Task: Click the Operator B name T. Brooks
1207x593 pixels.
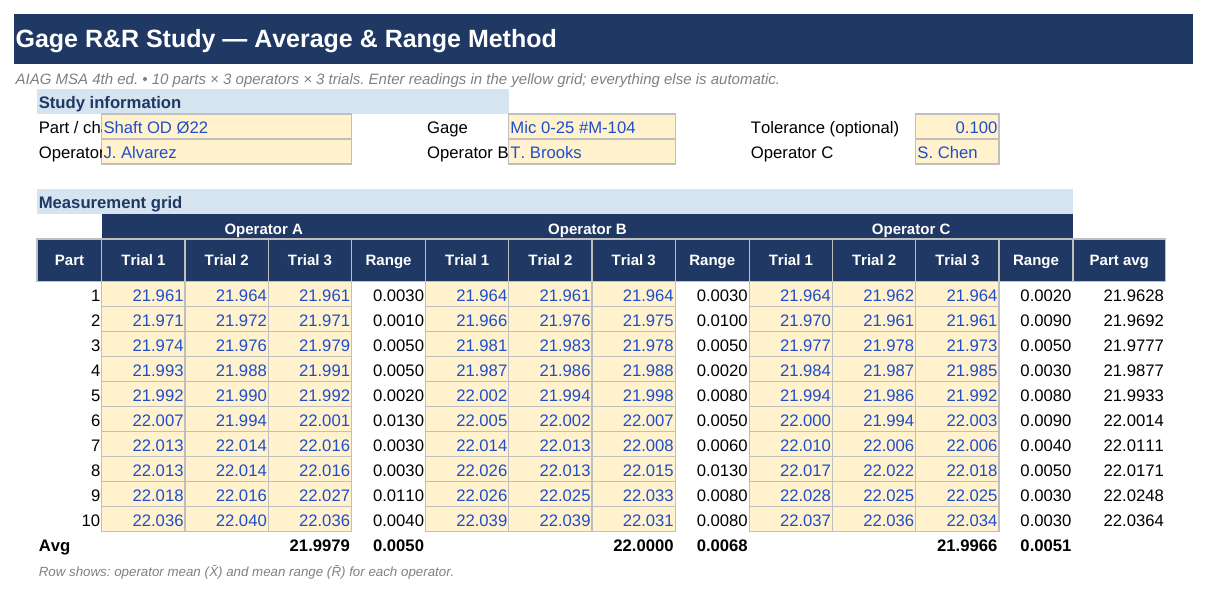Action: (x=592, y=152)
